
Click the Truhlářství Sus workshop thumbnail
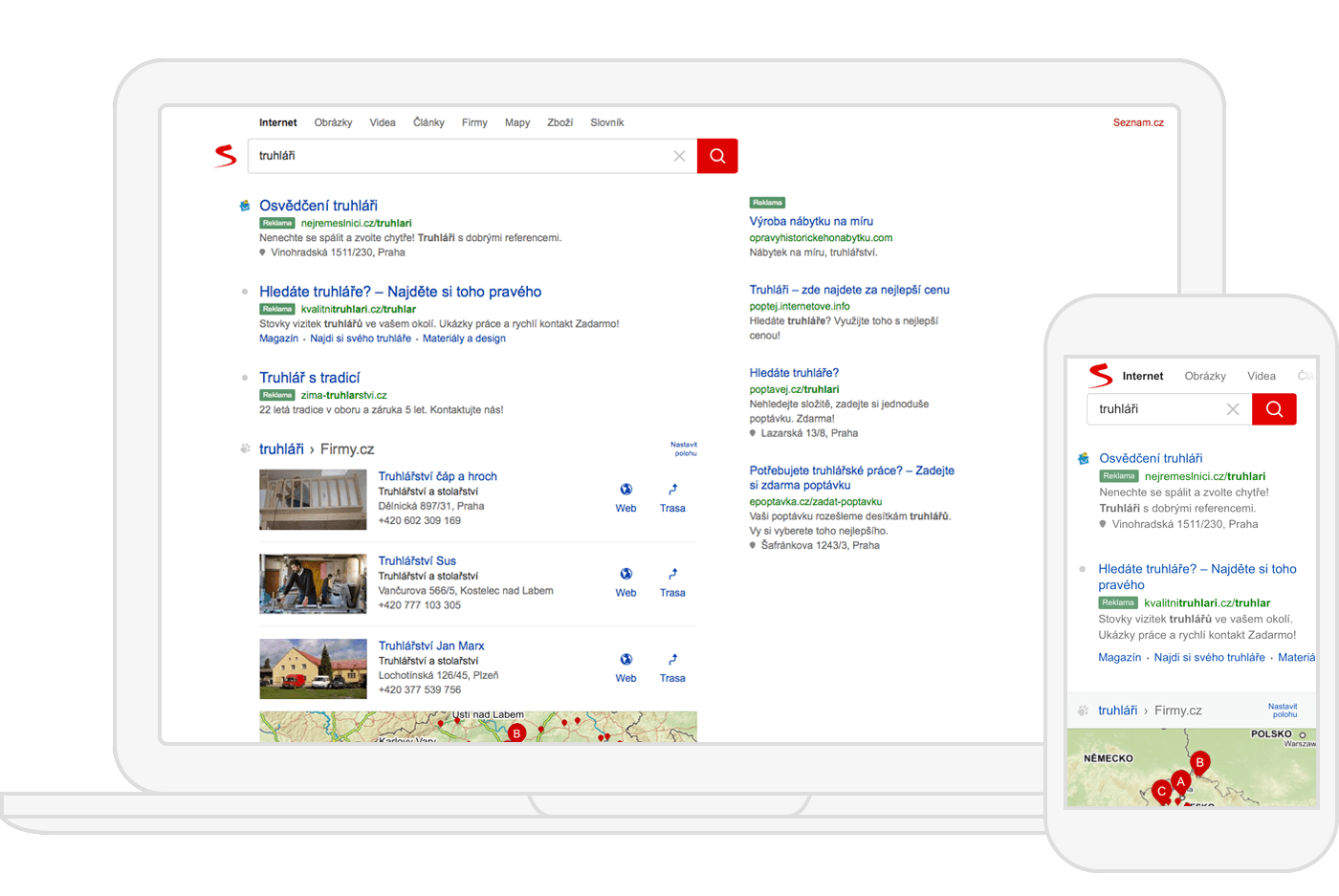313,584
